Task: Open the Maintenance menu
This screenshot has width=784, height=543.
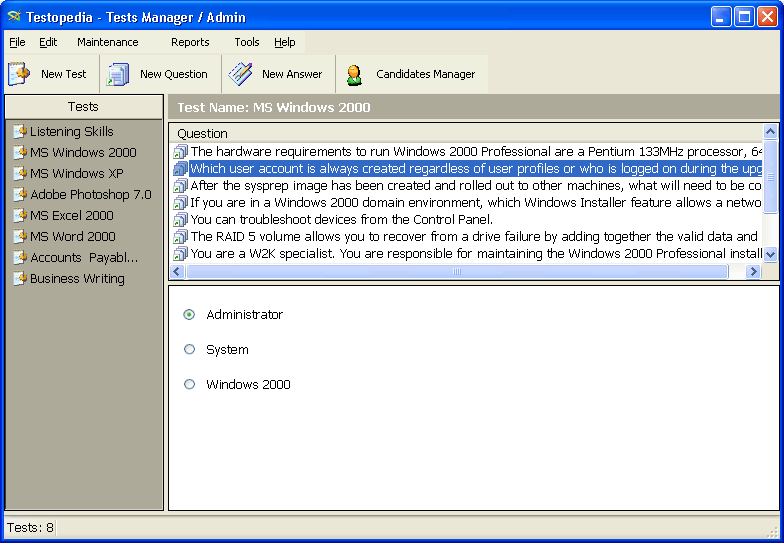Action: [108, 42]
